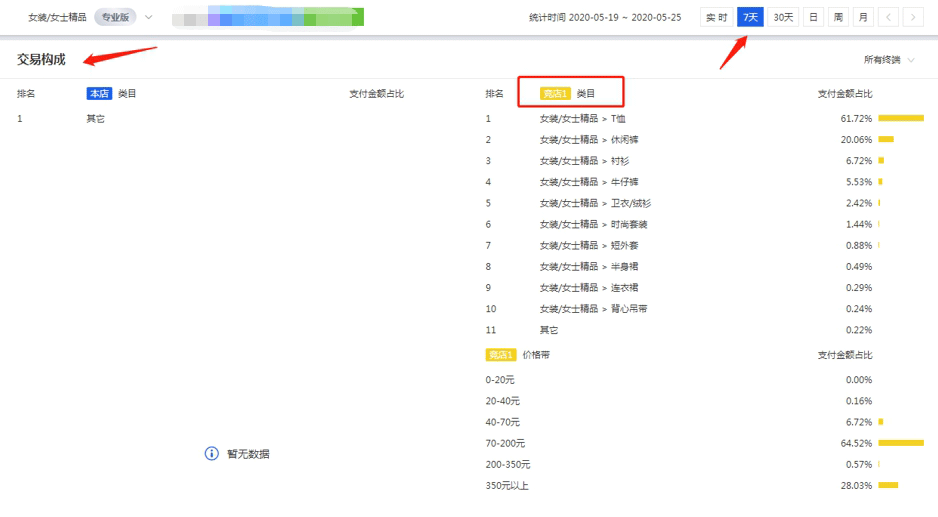The height and width of the screenshot is (517, 938).
Task: Select the 实时 real-time option
Action: (716, 17)
